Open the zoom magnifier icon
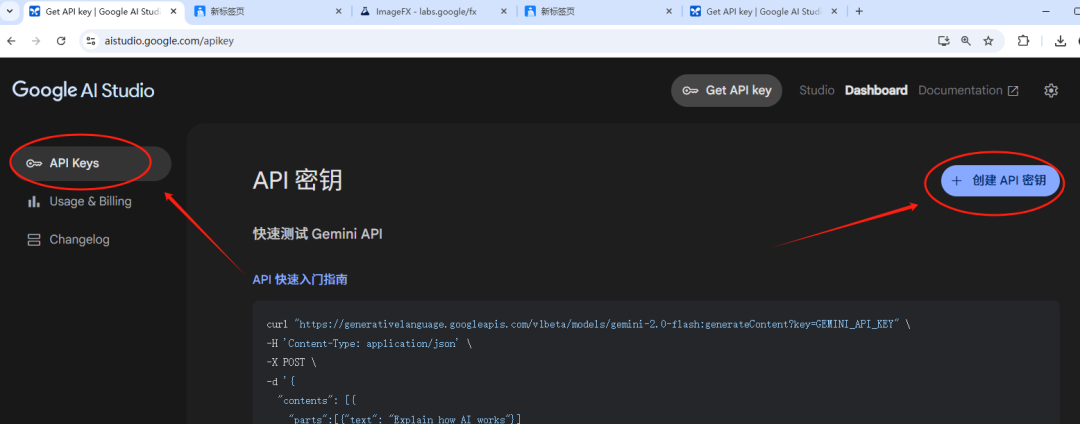Screen dimensions: 1080x424 click(x=966, y=41)
